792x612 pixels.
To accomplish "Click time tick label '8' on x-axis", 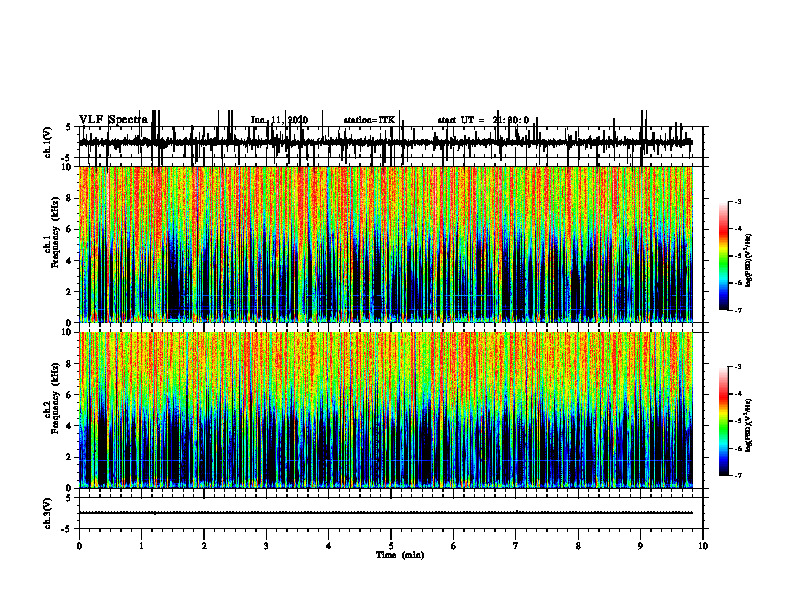I will (578, 546).
